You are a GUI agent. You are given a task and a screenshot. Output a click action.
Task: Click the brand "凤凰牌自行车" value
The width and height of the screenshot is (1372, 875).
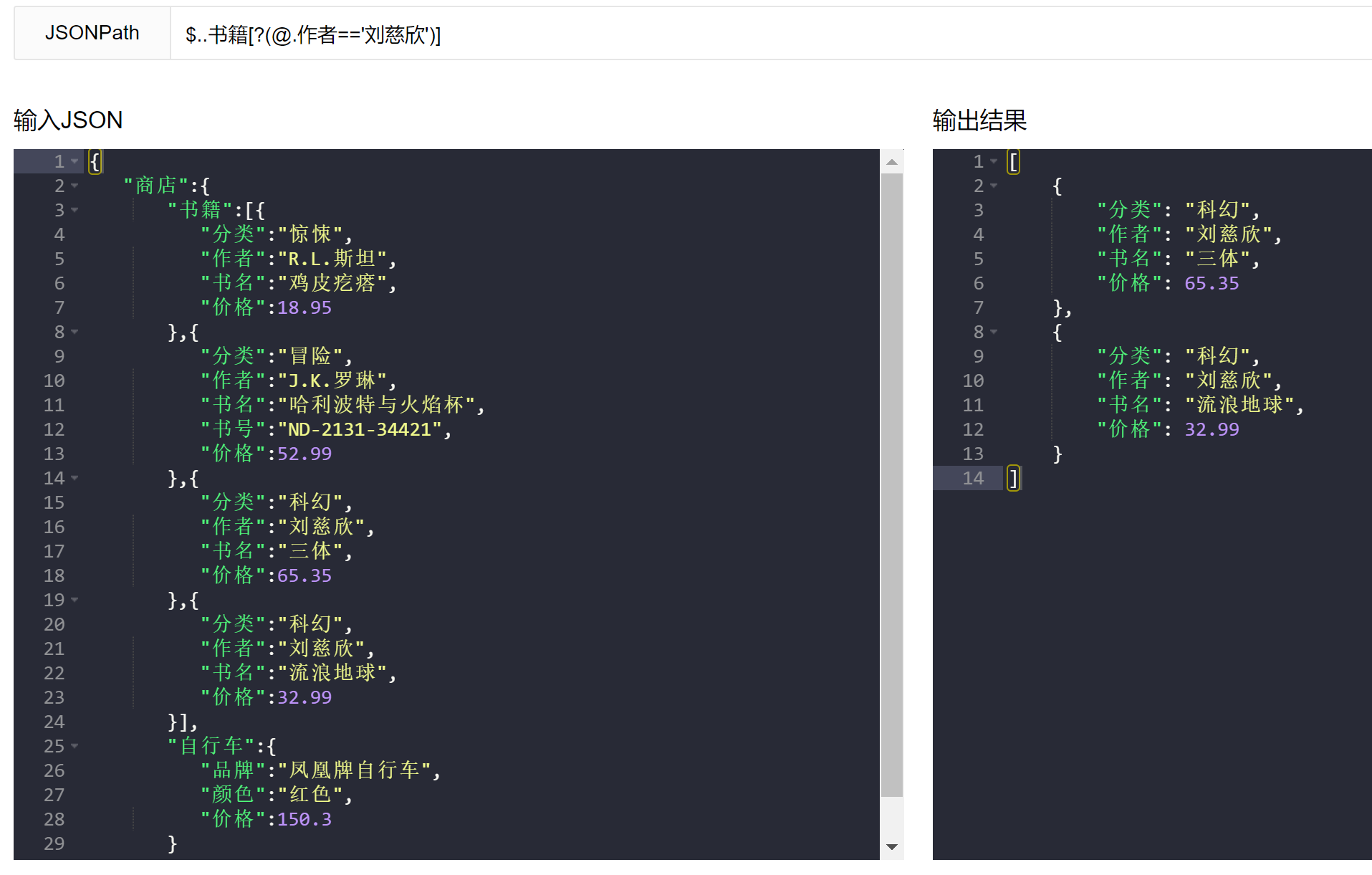[354, 771]
